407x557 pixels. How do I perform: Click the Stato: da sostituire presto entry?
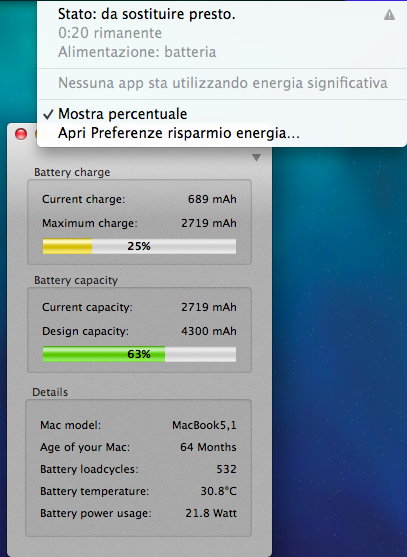pyautogui.click(x=147, y=14)
